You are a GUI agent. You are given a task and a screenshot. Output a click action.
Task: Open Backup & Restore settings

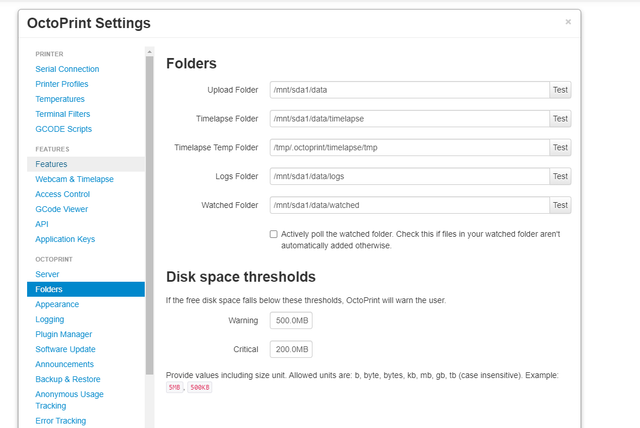click(68, 379)
